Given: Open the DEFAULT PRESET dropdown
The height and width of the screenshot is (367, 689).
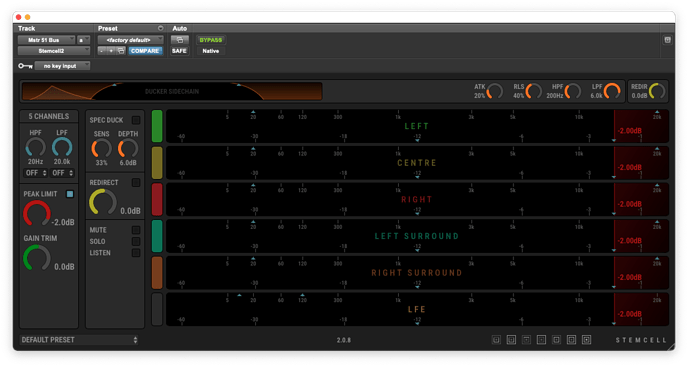Looking at the screenshot, I should tap(79, 340).
